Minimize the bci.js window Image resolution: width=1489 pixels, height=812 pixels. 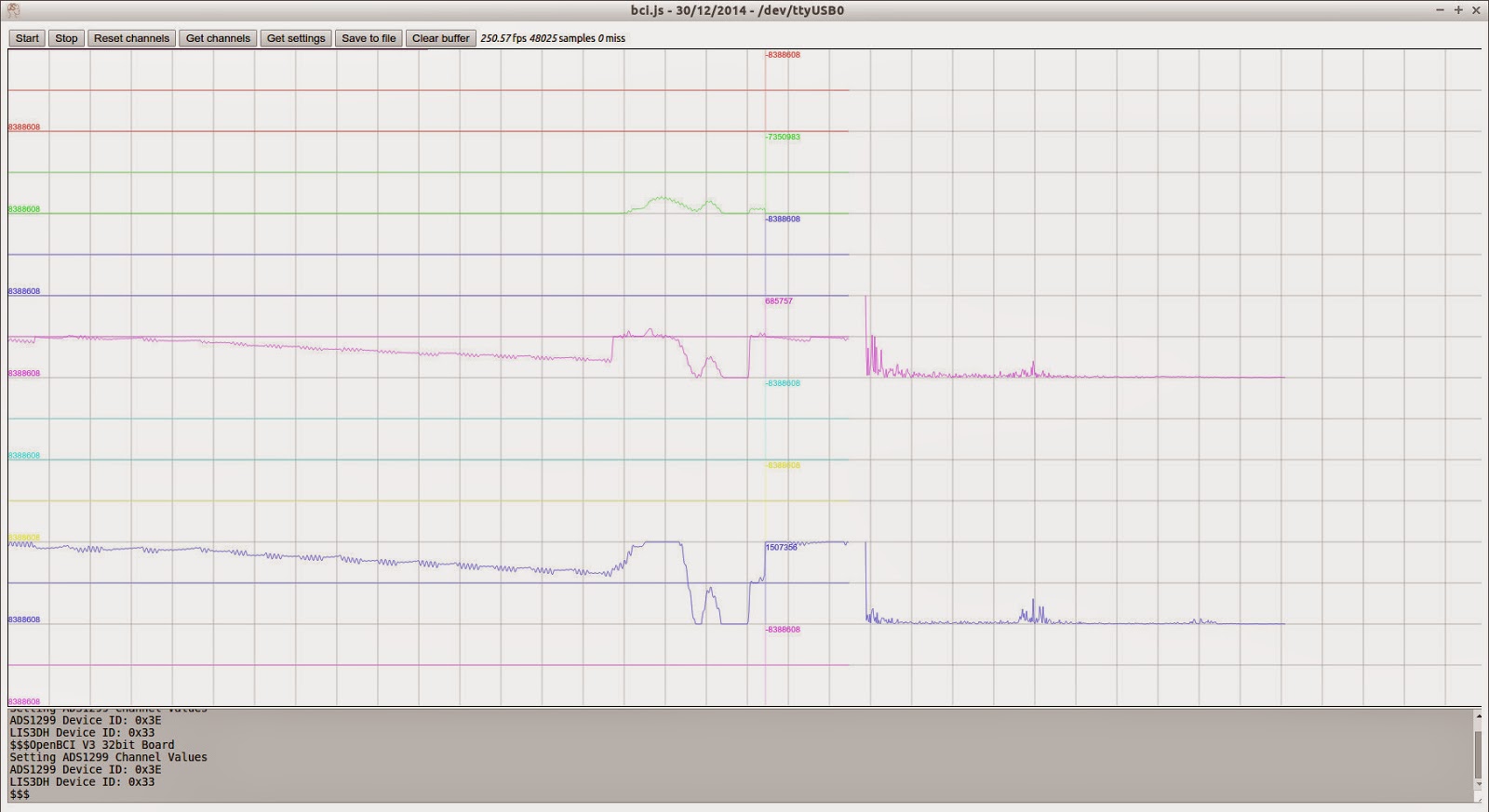(1440, 10)
